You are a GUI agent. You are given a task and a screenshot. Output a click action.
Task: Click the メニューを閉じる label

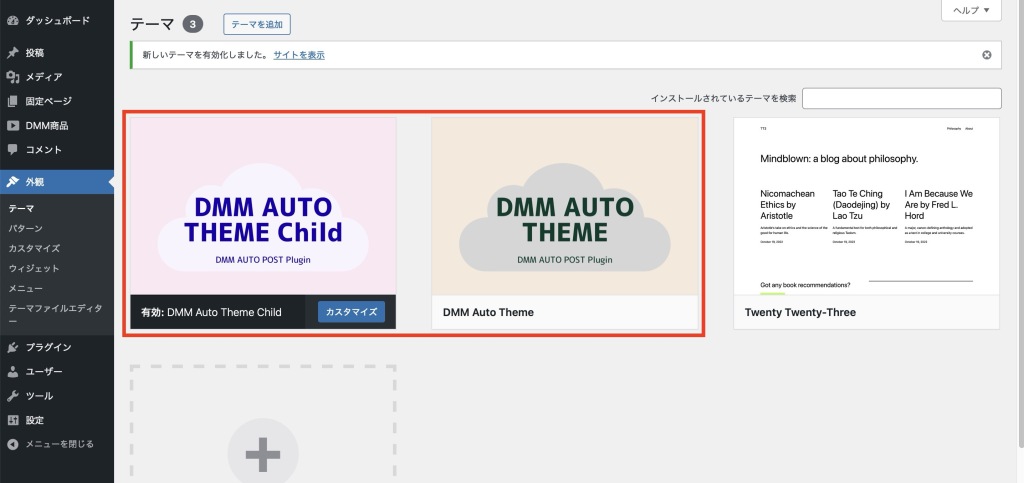pyautogui.click(x=59, y=444)
